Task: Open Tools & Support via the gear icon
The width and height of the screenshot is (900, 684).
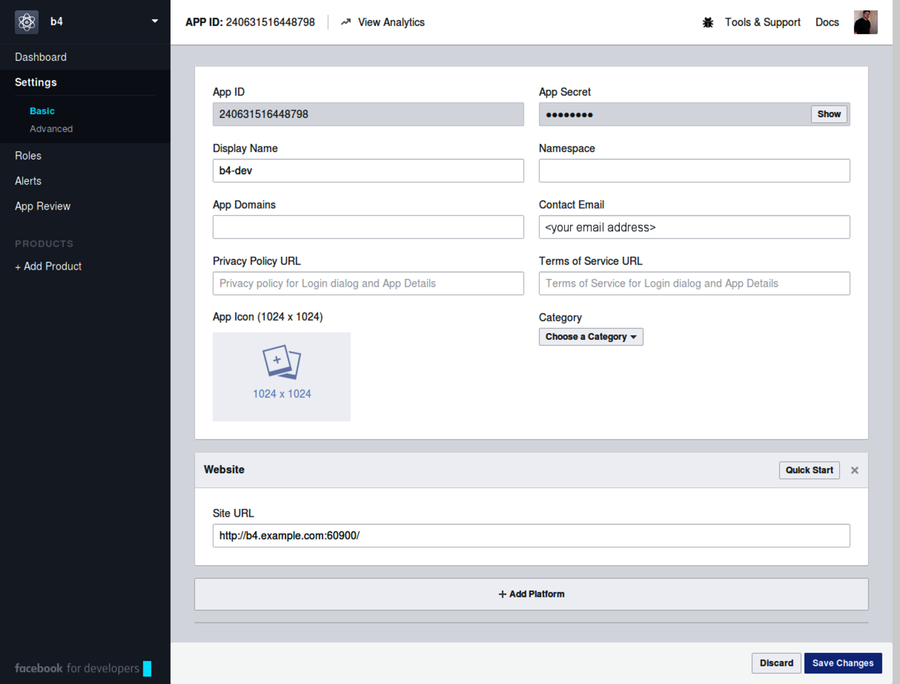Action: click(x=709, y=21)
